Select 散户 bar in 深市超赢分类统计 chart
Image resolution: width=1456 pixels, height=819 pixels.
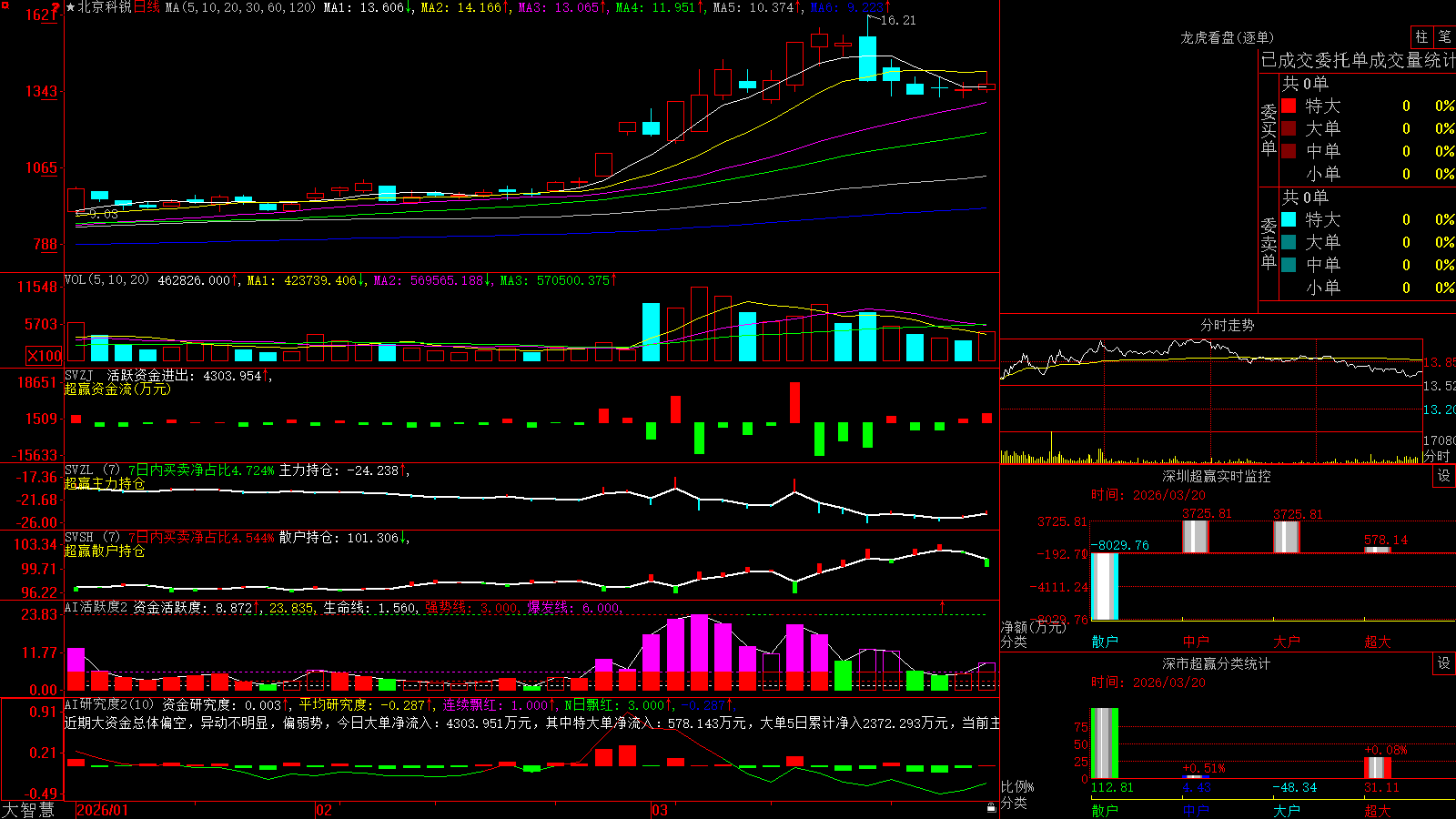click(1105, 743)
